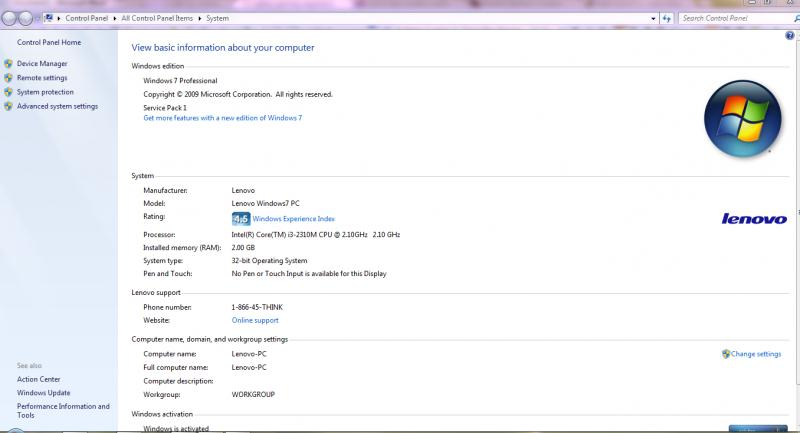Open Windows Update link
The height and width of the screenshot is (433, 800).
[x=43, y=393]
